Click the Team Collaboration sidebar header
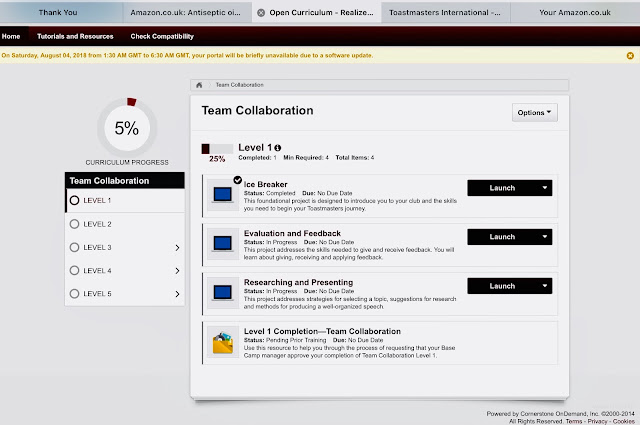Viewport: 640px width, 425px height. pos(124,180)
